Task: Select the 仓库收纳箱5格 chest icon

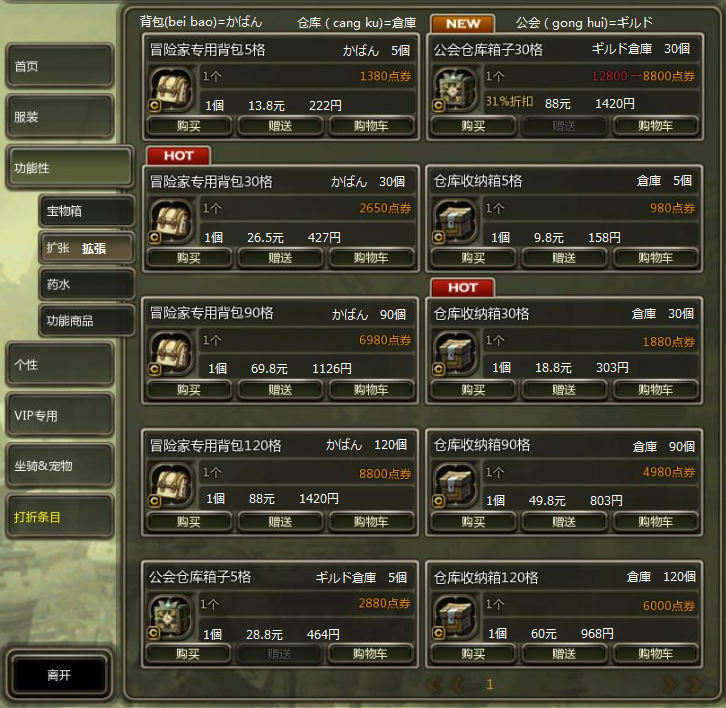Action: [x=455, y=222]
